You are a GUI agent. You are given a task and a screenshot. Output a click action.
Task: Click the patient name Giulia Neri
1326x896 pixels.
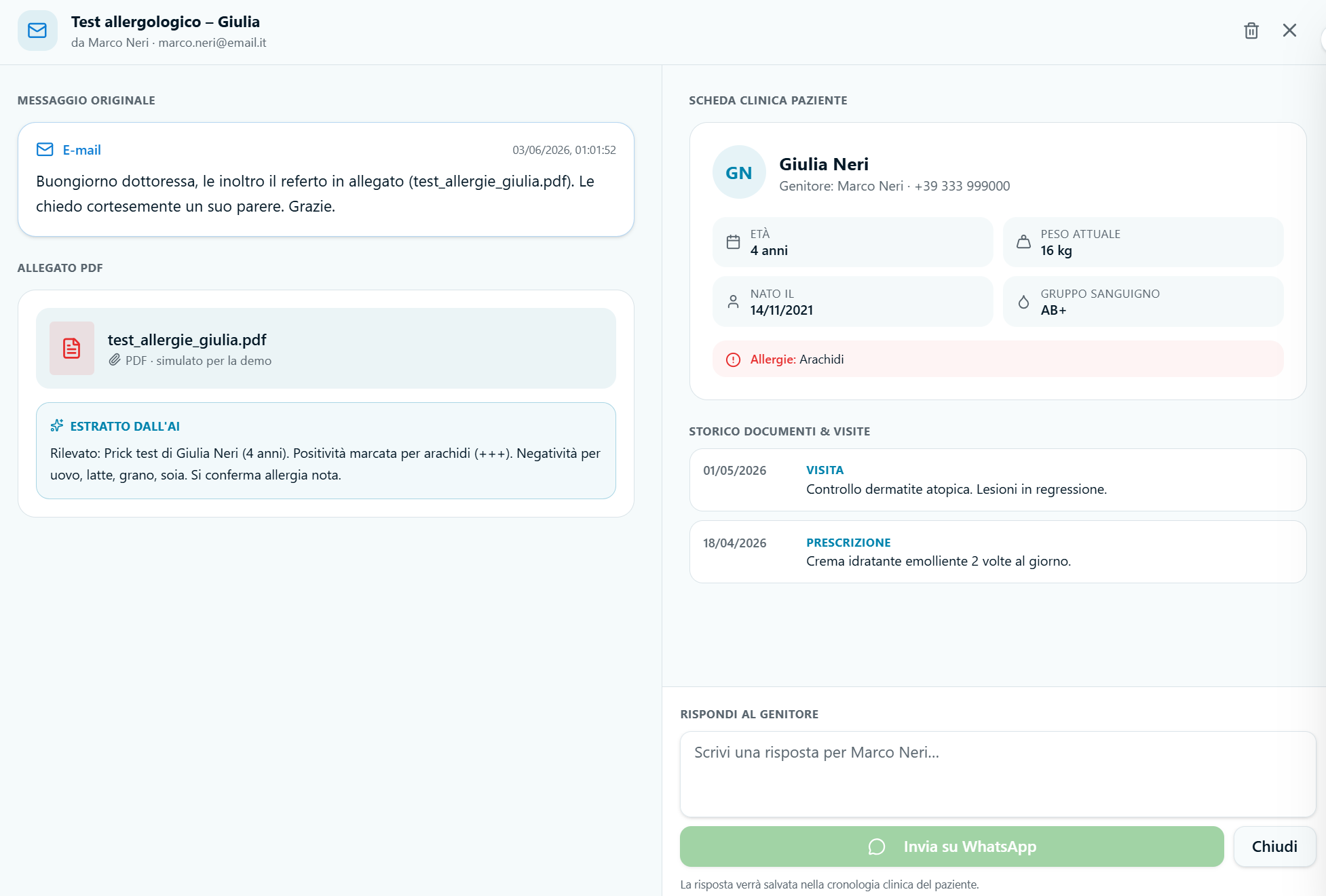pos(824,163)
